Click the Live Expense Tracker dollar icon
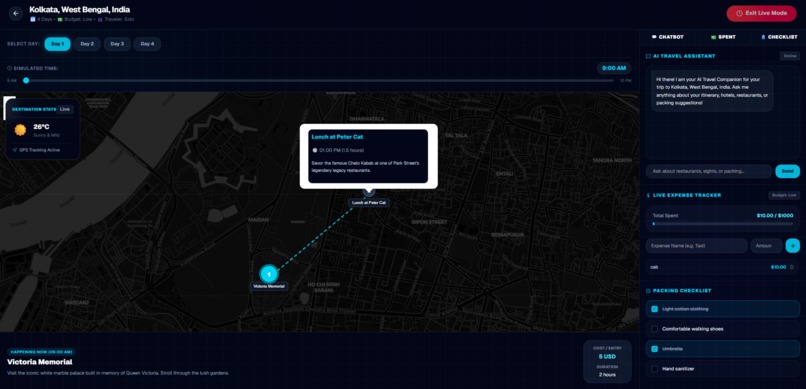This screenshot has width=806, height=389. (648, 195)
